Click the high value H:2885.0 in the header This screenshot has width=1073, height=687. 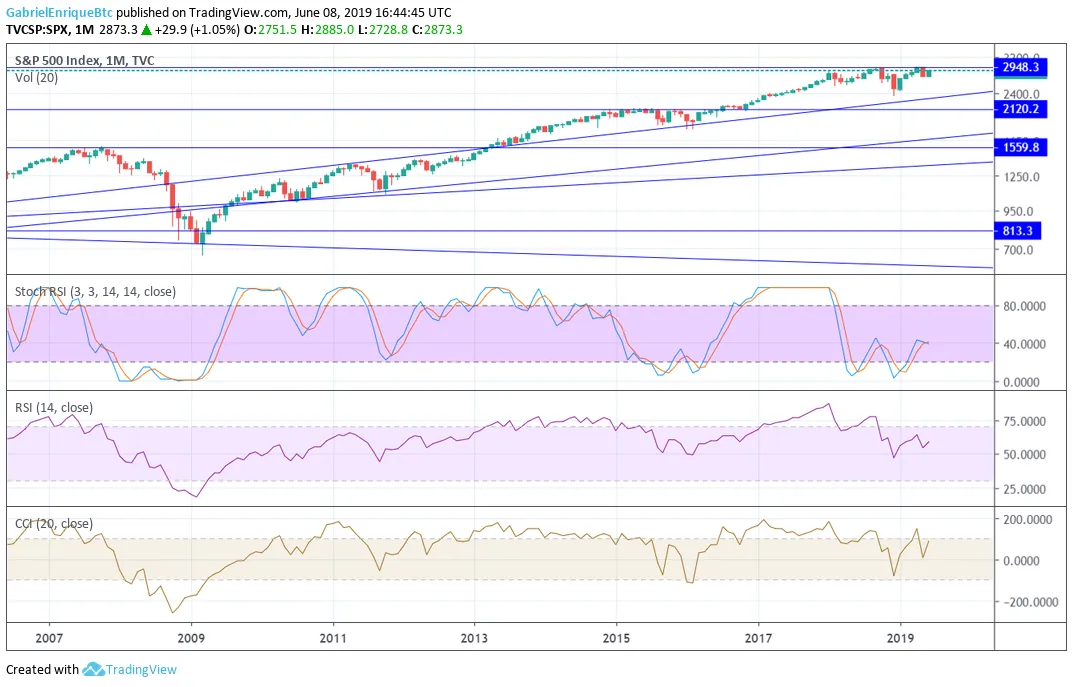[328, 30]
